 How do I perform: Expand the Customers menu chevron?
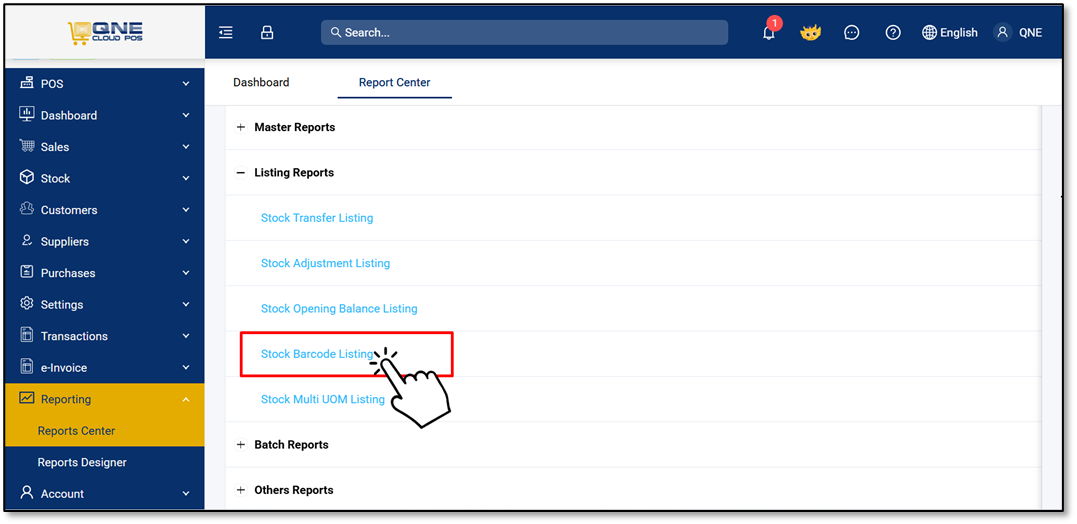coord(185,210)
